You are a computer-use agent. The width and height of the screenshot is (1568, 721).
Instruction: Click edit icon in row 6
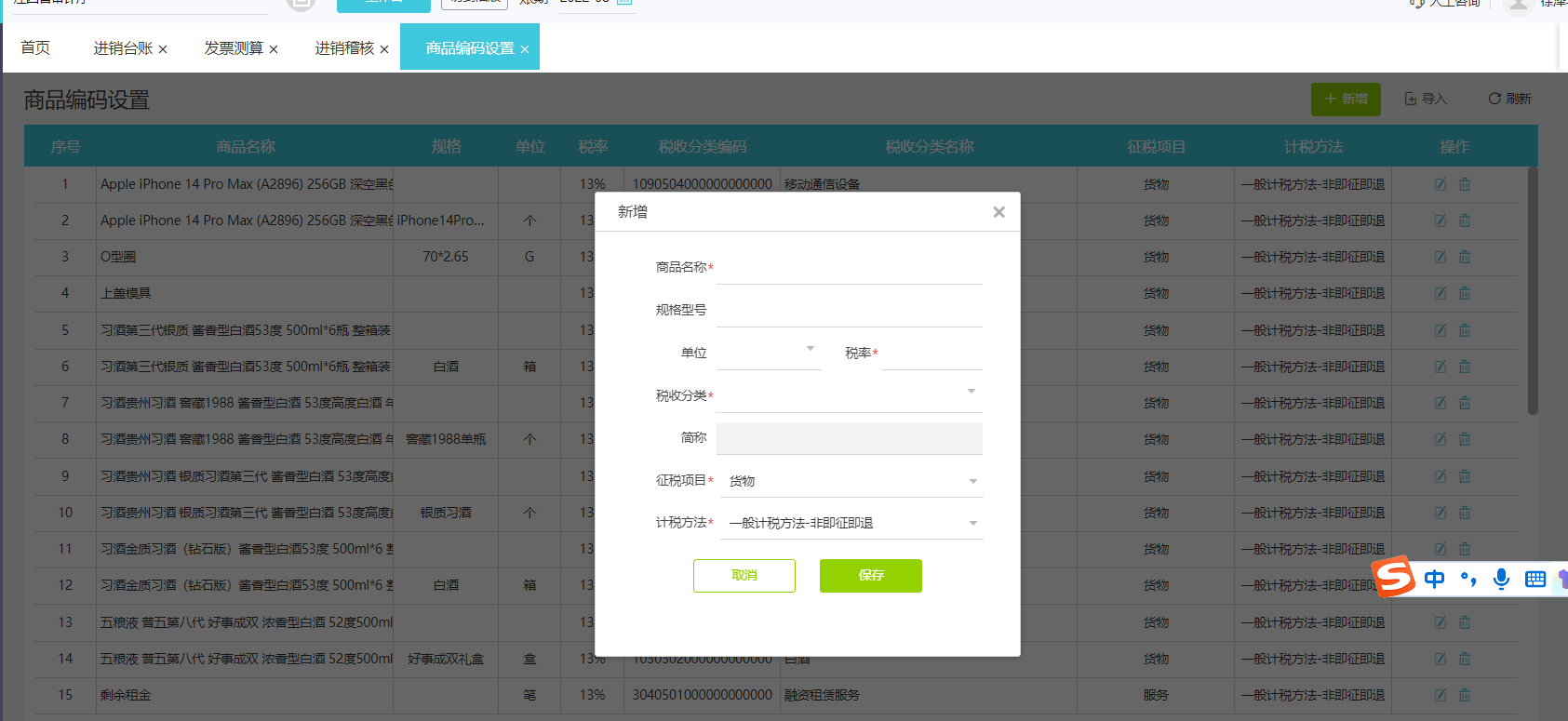(1441, 367)
